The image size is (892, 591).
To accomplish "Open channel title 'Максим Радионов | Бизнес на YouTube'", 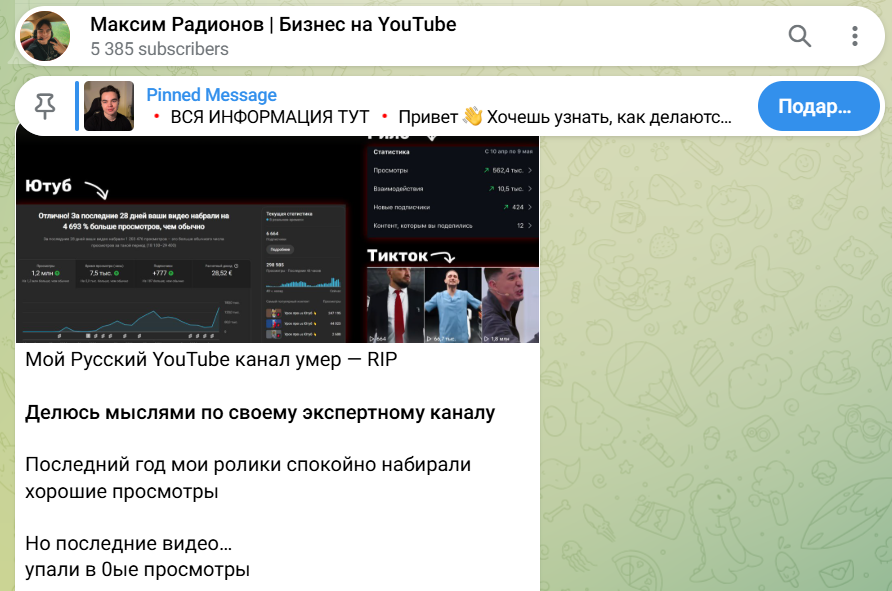I will click(x=273, y=24).
